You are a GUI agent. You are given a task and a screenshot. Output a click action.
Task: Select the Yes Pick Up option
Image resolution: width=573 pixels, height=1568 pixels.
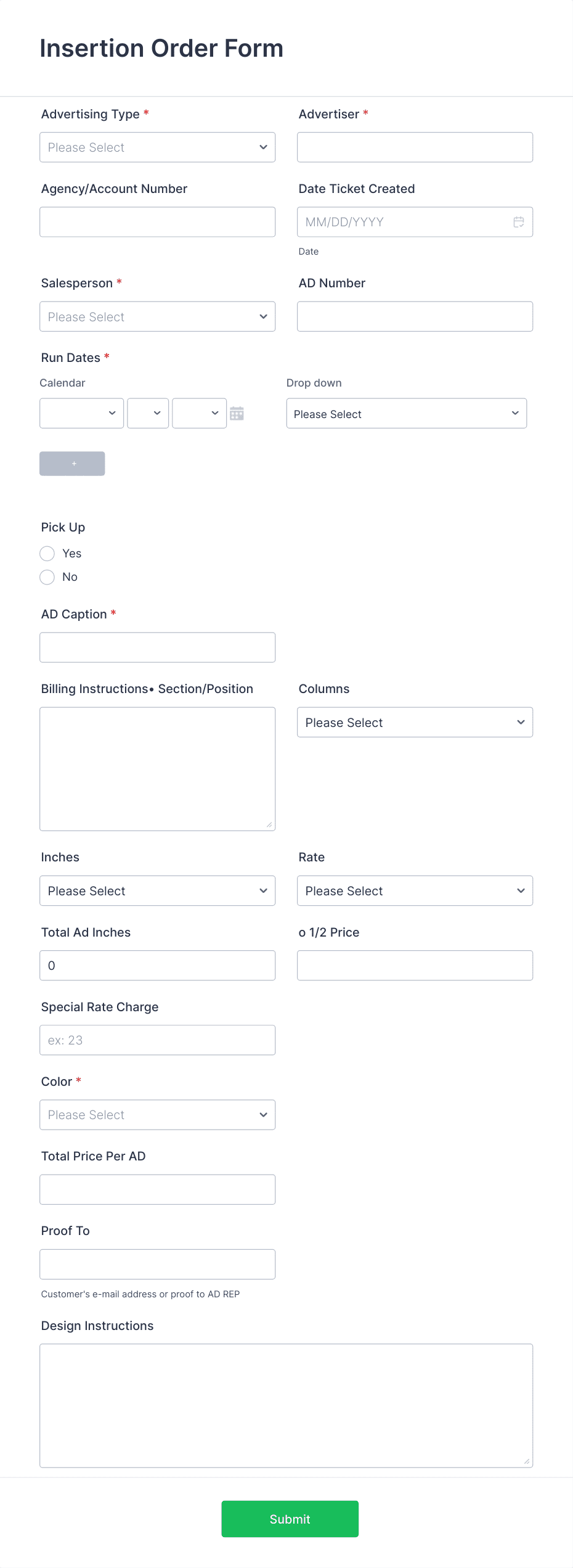[x=47, y=553]
